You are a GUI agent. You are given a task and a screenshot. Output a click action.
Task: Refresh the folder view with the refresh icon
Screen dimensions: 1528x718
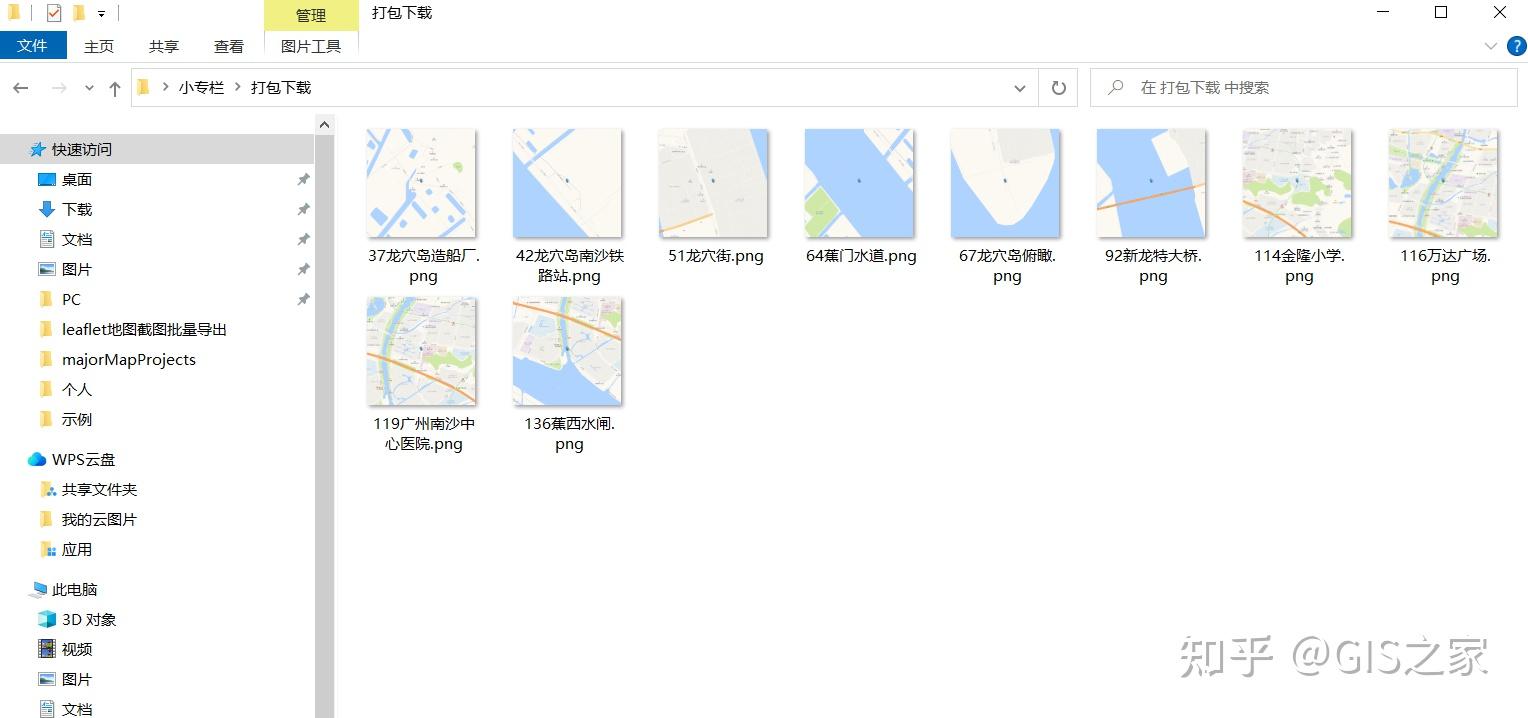(x=1057, y=87)
